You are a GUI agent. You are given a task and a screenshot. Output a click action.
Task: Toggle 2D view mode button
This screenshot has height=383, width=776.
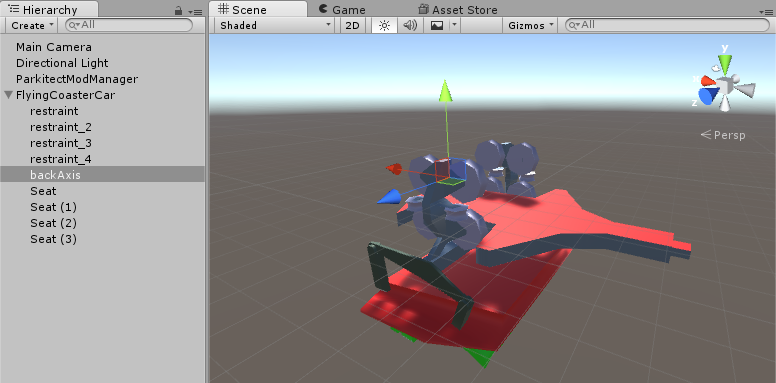pyautogui.click(x=352, y=26)
